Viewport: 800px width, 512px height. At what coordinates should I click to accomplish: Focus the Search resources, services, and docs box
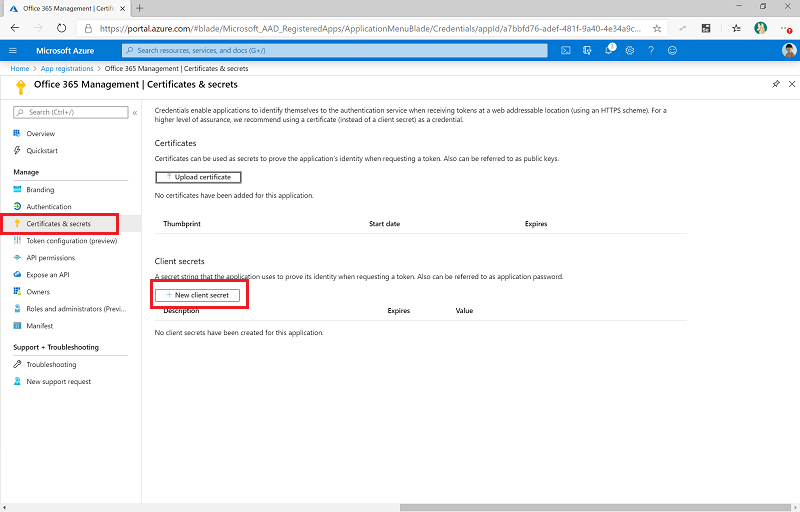(x=334, y=50)
